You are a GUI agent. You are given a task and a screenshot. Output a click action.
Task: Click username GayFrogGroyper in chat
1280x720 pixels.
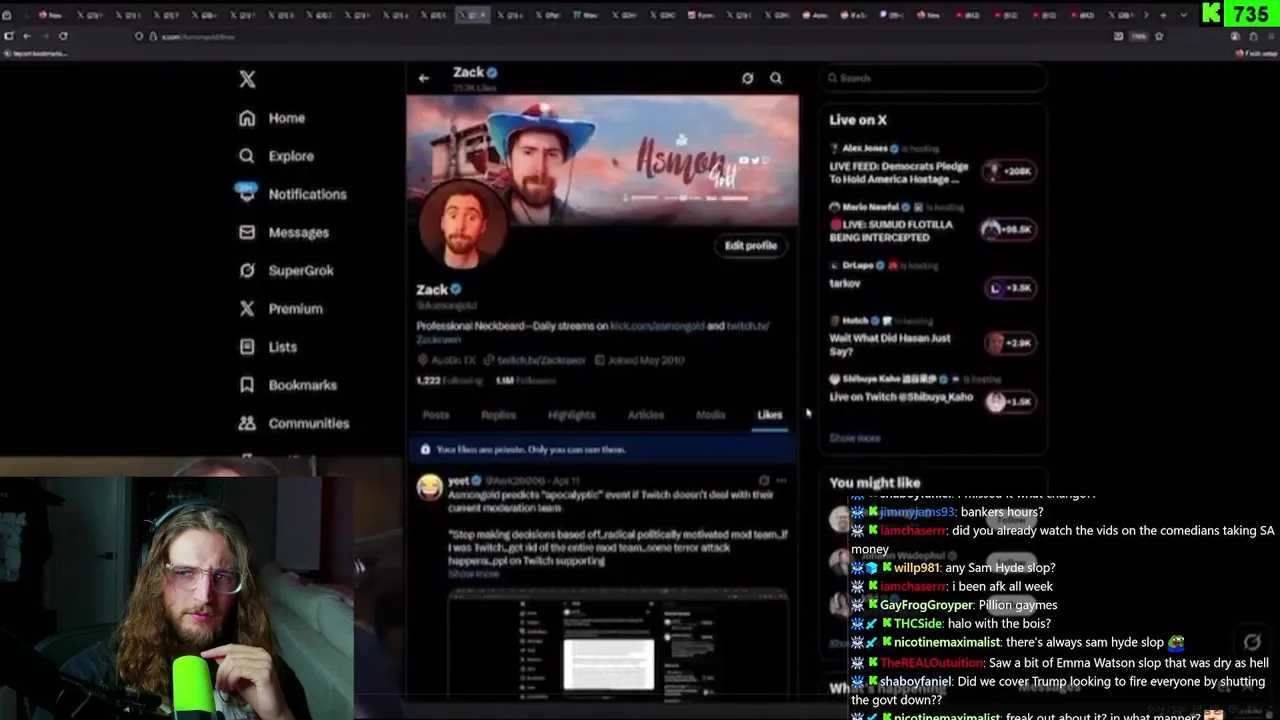coord(926,605)
